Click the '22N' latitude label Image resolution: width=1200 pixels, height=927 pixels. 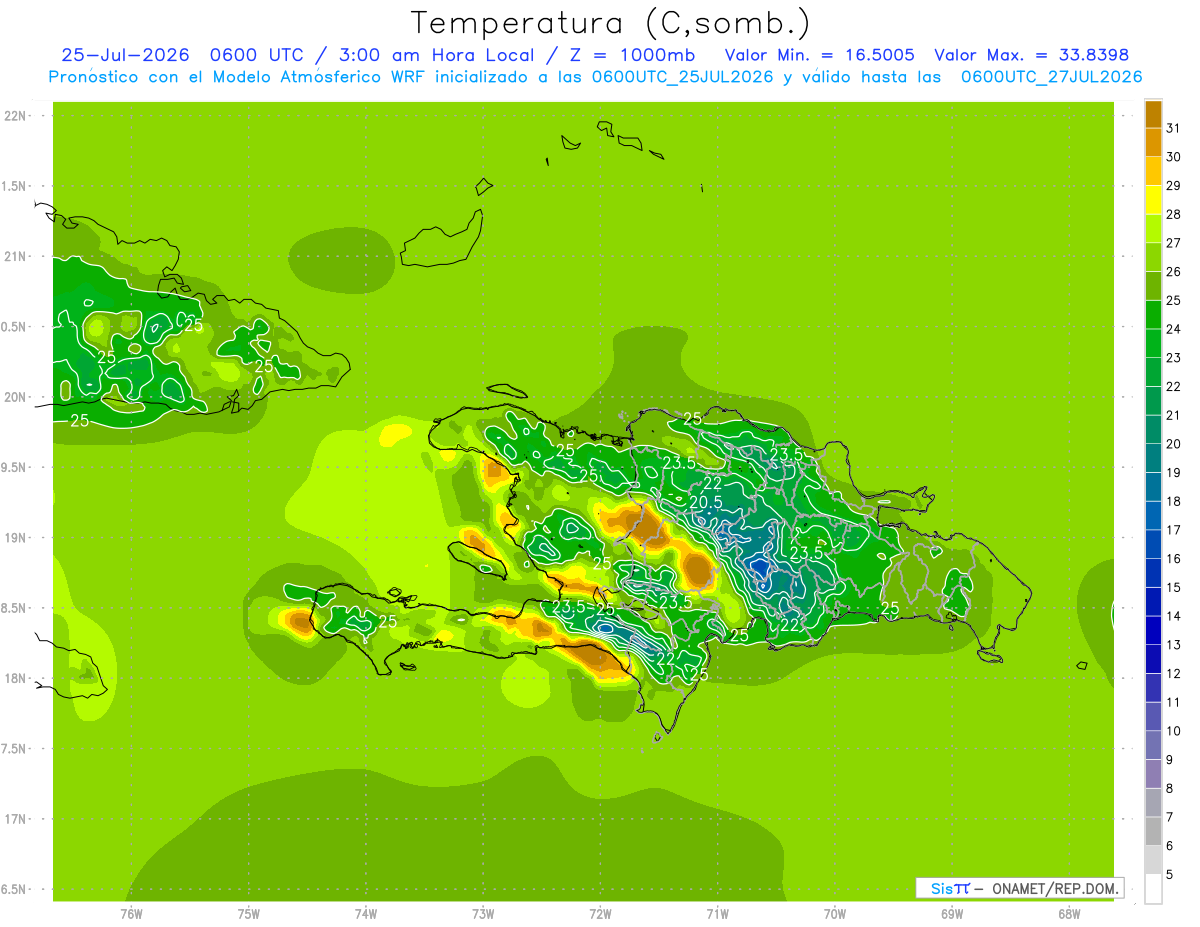pos(16,116)
